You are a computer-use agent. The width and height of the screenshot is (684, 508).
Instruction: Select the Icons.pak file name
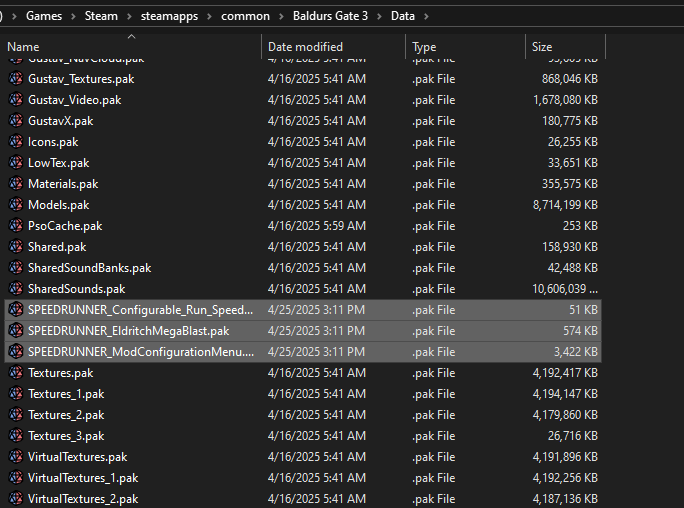(53, 142)
